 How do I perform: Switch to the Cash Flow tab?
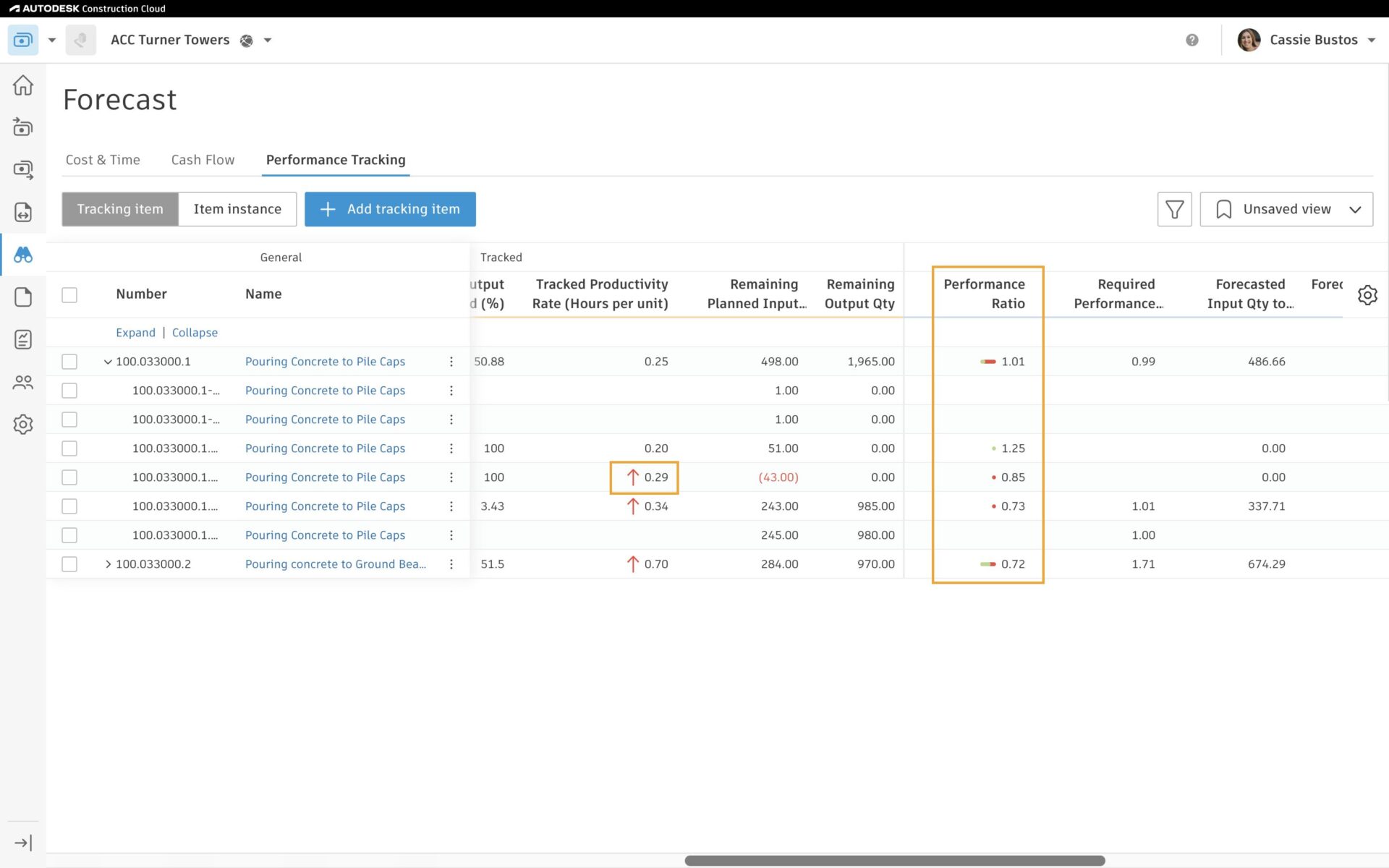(x=203, y=160)
